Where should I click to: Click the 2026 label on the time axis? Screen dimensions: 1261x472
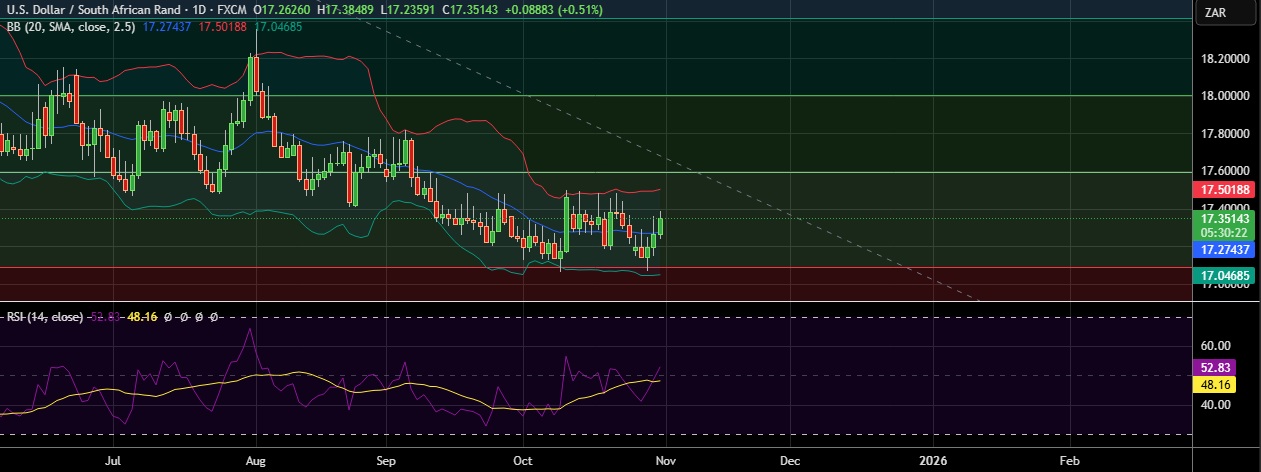click(x=933, y=462)
